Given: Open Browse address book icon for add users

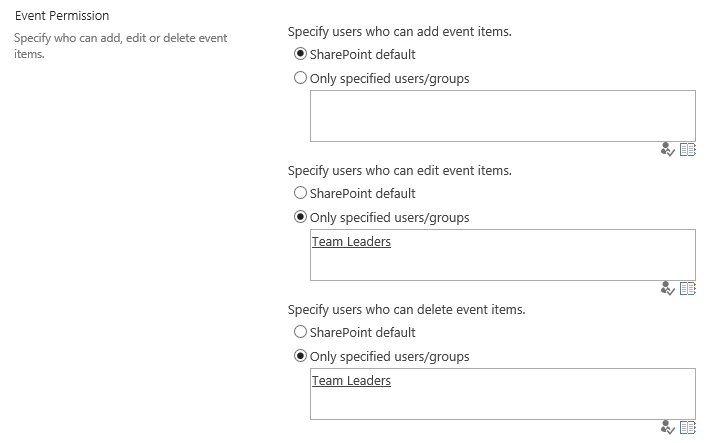Looking at the screenshot, I should pos(687,150).
